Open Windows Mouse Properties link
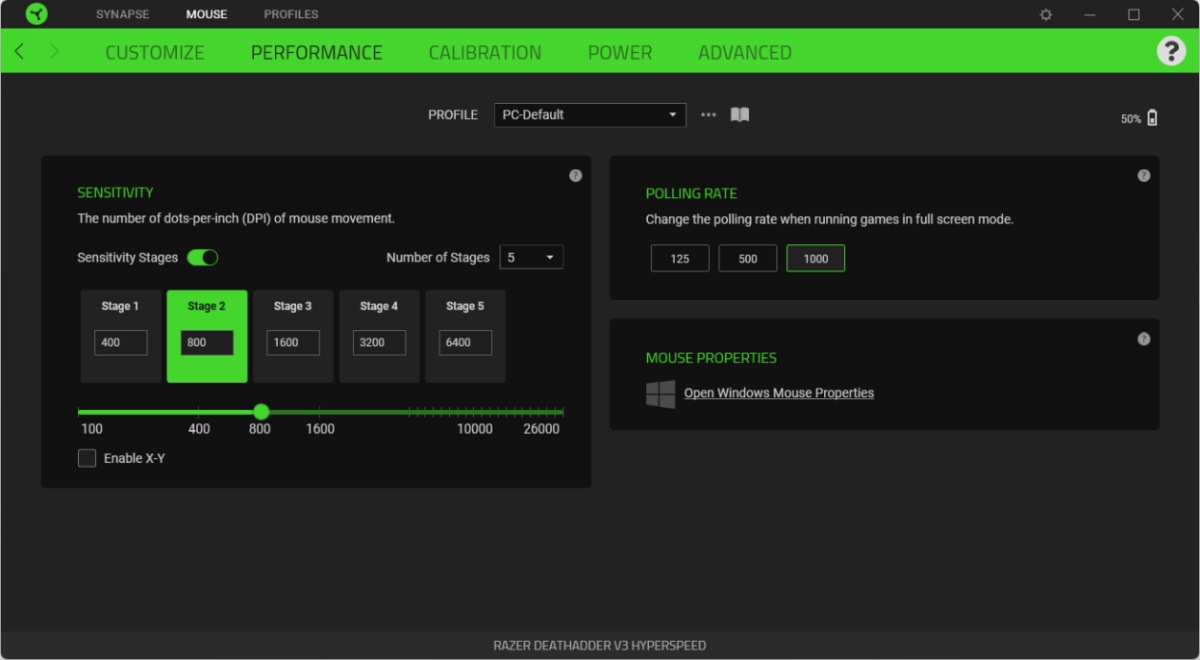Viewport: 1200px width, 660px height. click(778, 393)
